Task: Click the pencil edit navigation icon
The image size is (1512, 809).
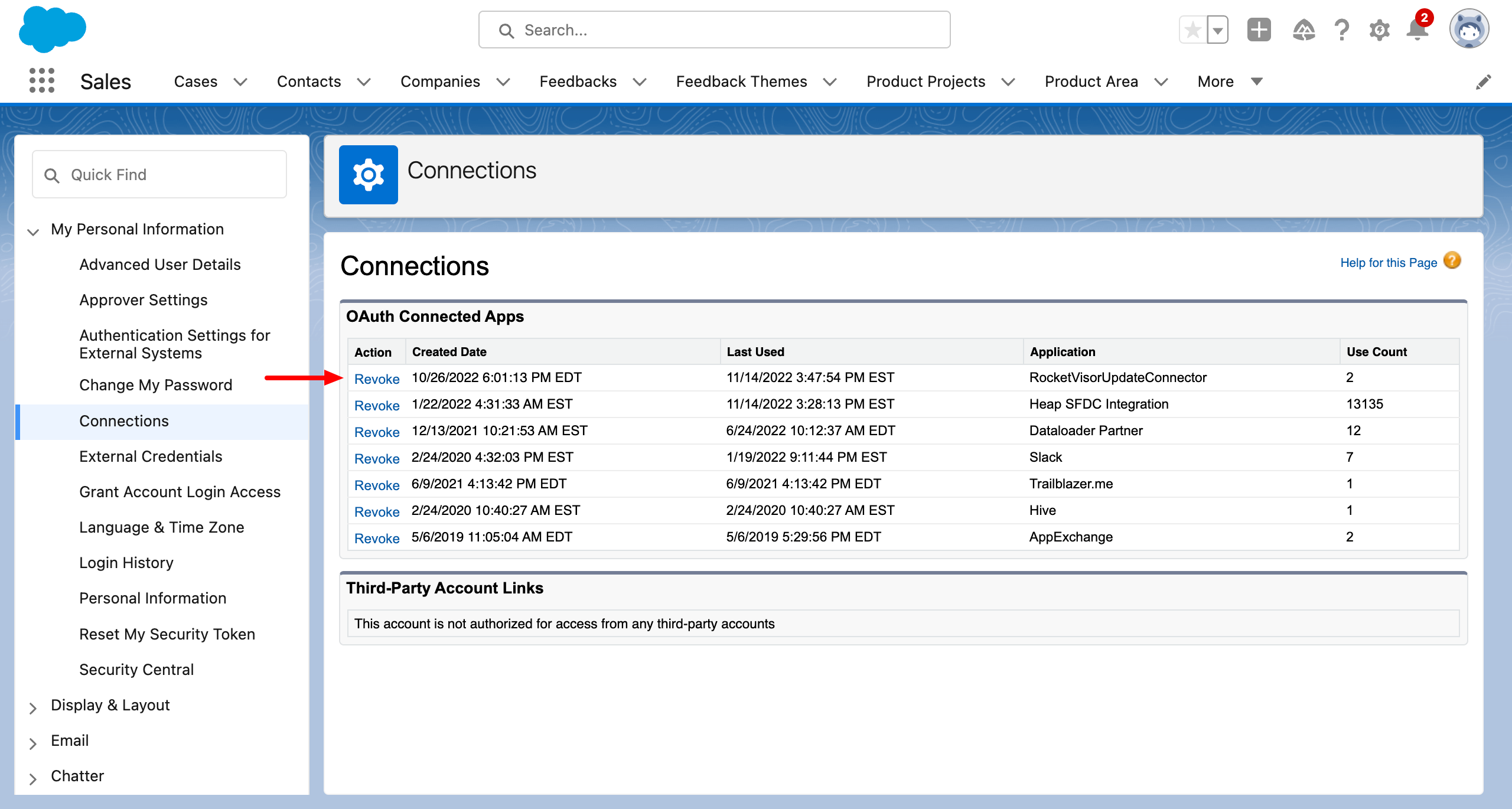Action: pyautogui.click(x=1483, y=81)
